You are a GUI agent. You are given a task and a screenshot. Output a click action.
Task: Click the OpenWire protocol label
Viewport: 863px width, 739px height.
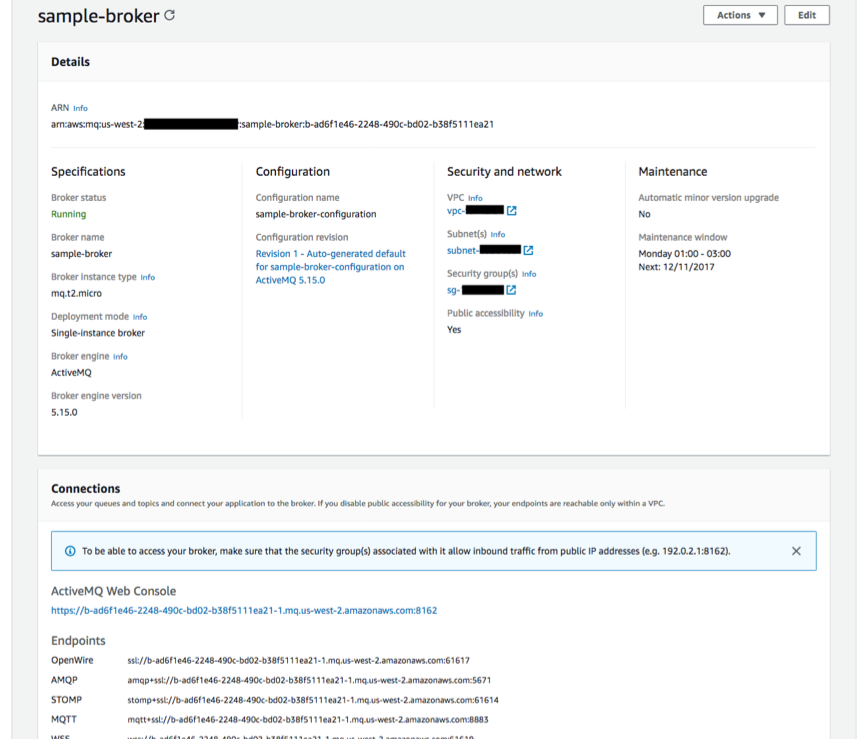(x=72, y=660)
